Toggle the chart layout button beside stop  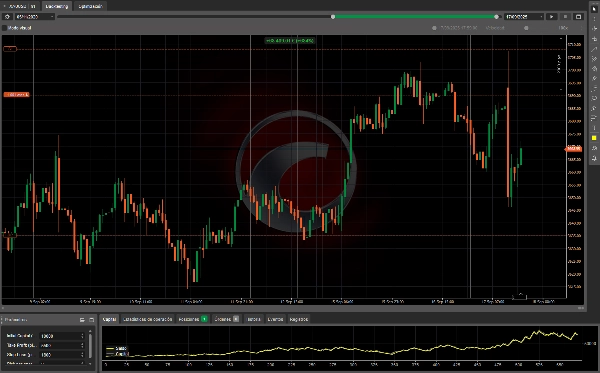tap(578, 17)
